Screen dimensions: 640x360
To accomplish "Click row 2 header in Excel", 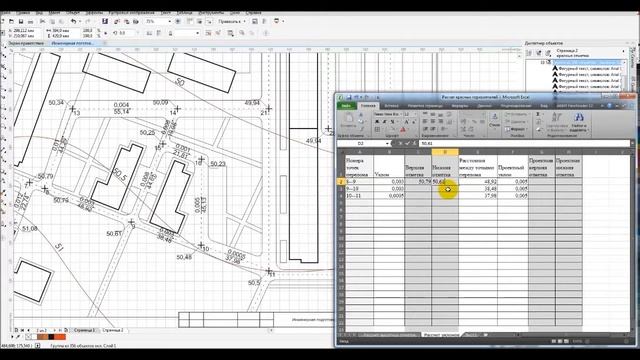I will pyautogui.click(x=341, y=181).
